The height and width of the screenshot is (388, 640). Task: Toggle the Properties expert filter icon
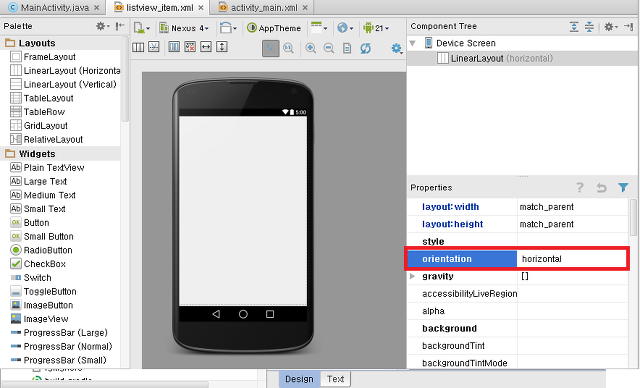(x=623, y=187)
